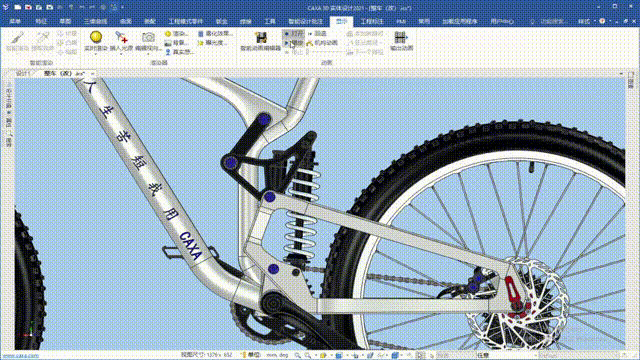Screen dimensions: 640x360
Task: Click the play animation button
Action: 294,43
